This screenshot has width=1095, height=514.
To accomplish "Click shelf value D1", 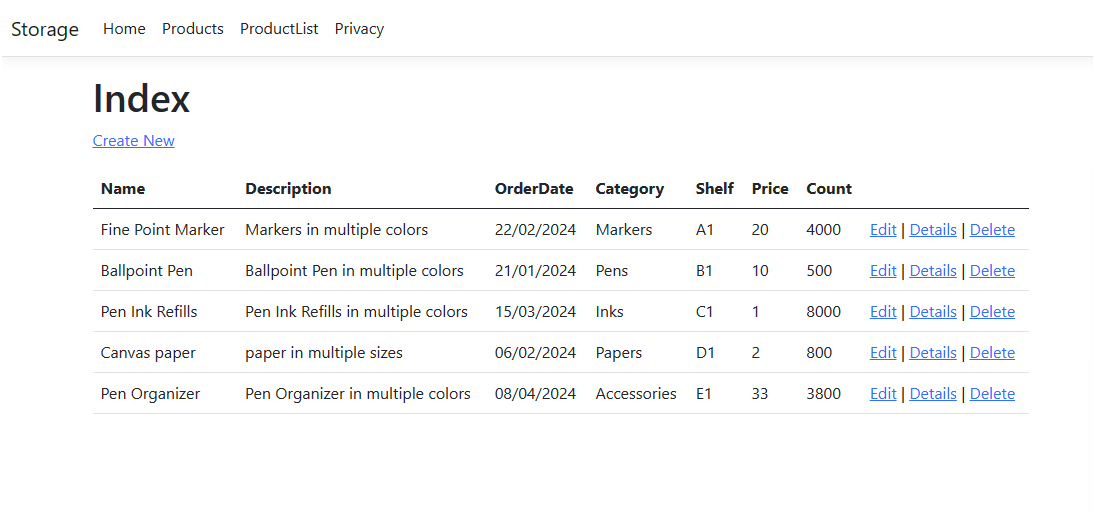I will [x=705, y=353].
